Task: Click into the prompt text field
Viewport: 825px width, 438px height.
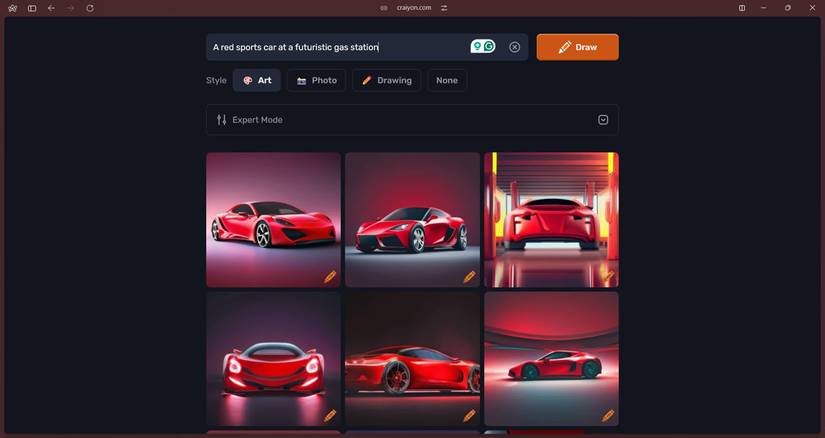Action: (x=337, y=47)
